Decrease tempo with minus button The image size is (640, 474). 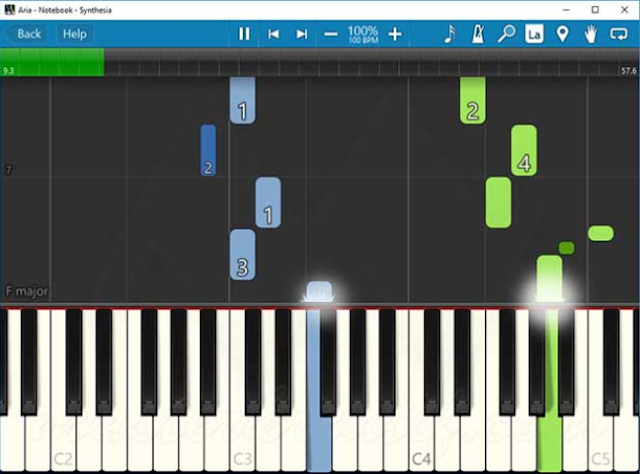point(331,34)
